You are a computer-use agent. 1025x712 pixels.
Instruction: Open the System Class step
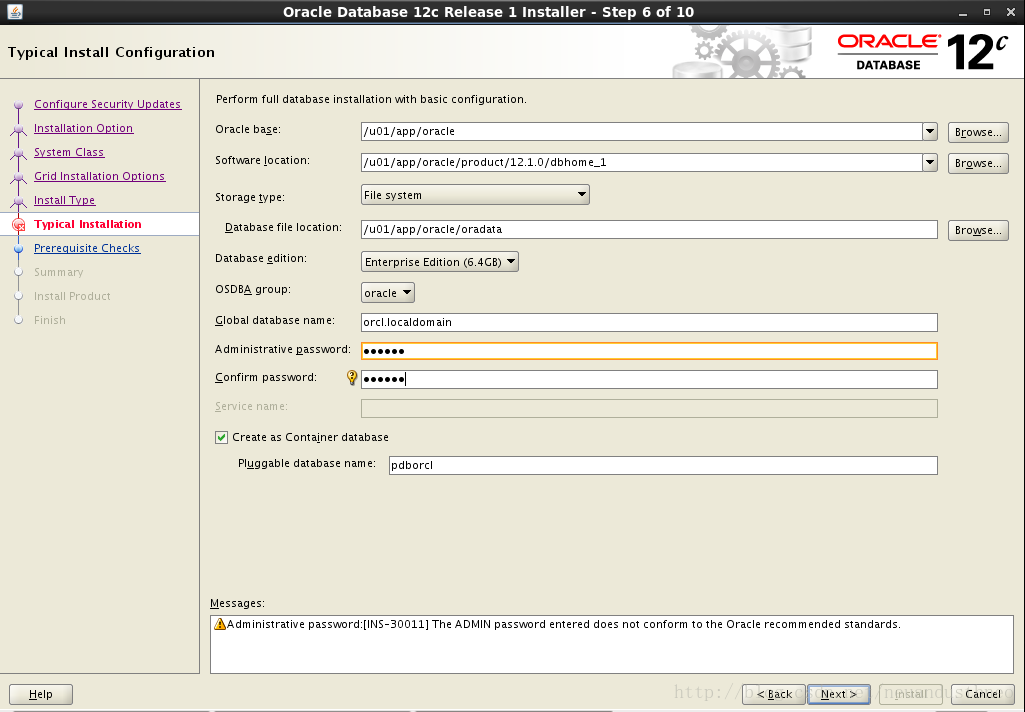tap(69, 152)
